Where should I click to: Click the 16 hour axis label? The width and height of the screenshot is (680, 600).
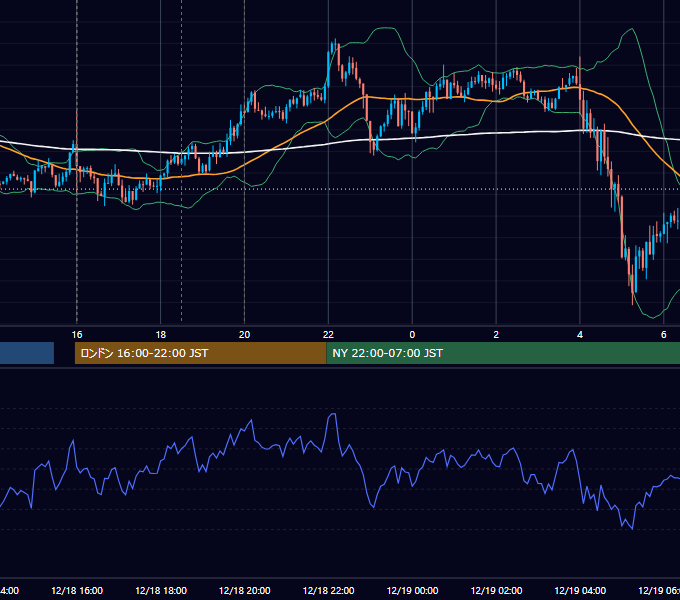tap(77, 335)
